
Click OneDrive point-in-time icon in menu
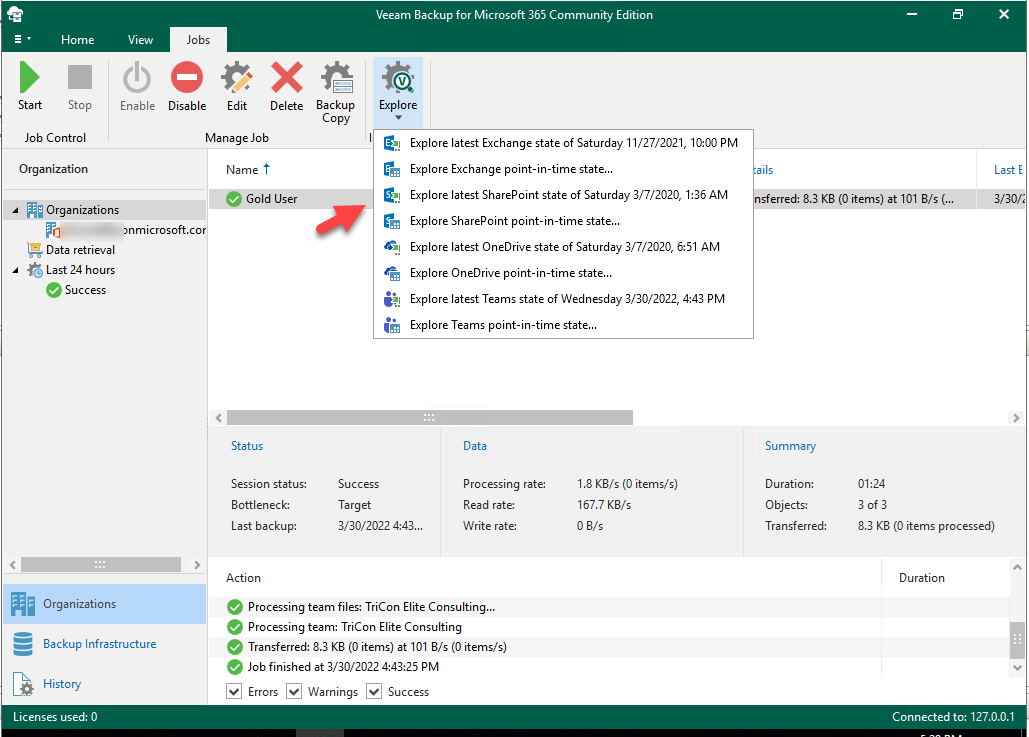(x=392, y=273)
